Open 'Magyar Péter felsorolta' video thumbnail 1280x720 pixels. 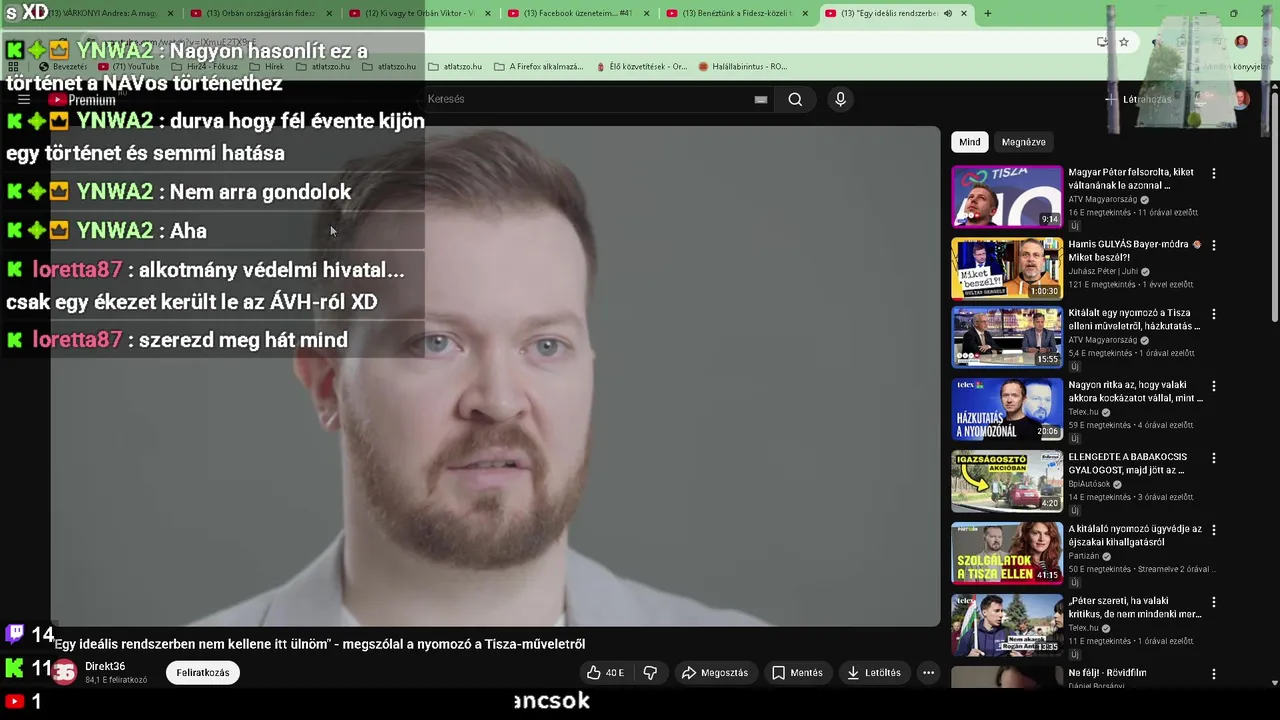pyautogui.click(x=1007, y=197)
